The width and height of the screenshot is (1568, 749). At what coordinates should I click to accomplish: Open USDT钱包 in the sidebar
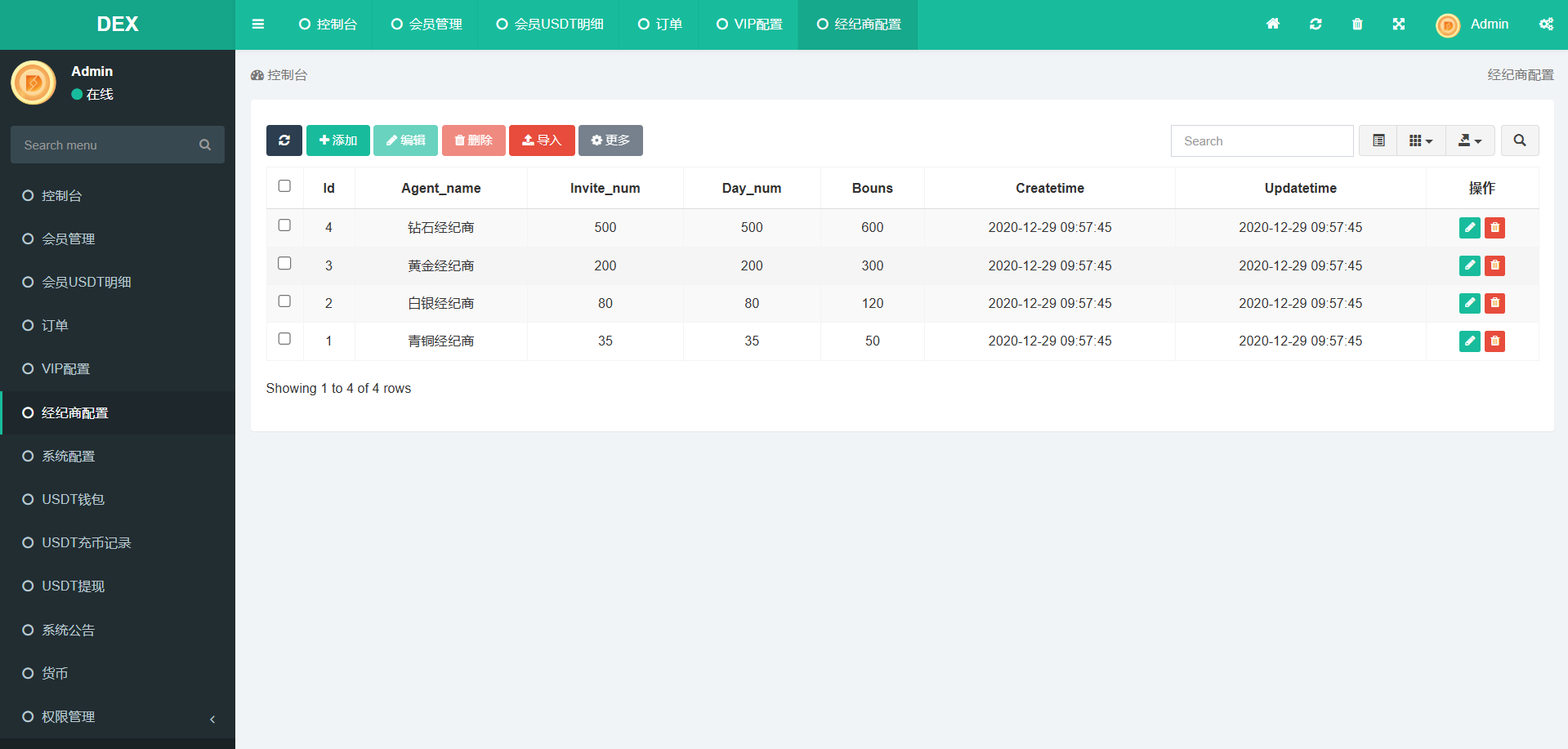point(73,499)
